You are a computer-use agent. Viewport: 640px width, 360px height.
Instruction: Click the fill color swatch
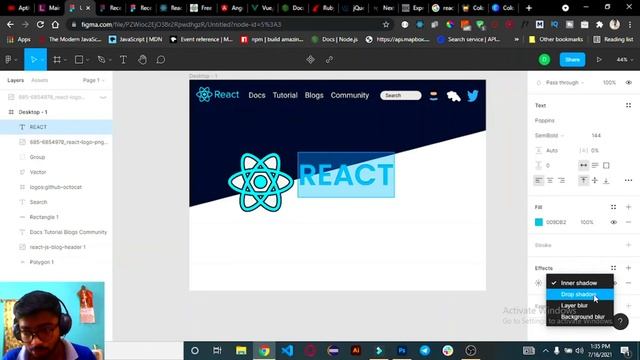pos(539,222)
